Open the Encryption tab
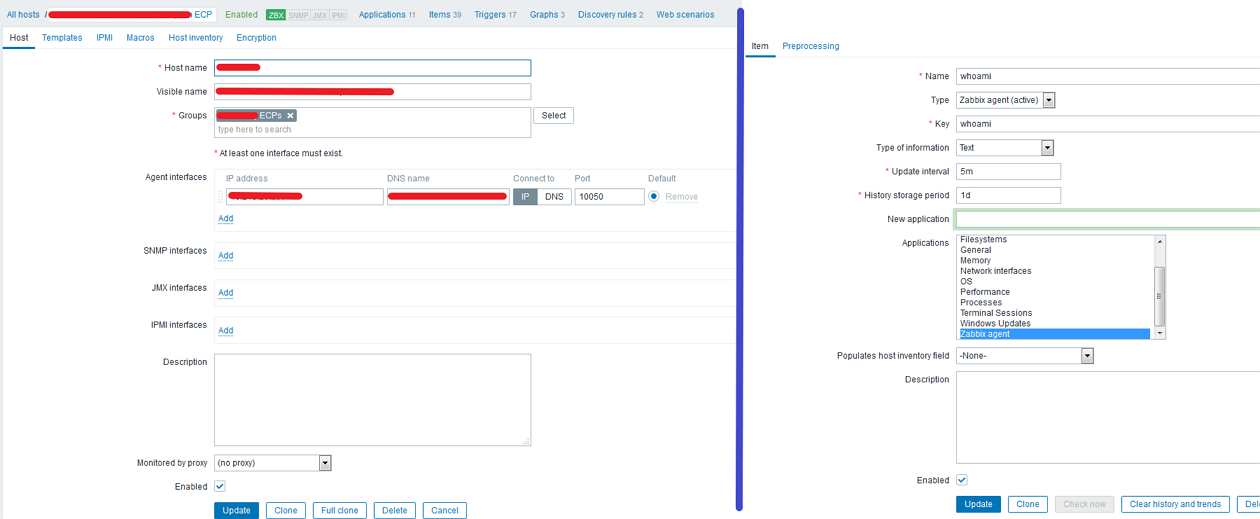Screen dimensions: 1260x519 pos(256,38)
